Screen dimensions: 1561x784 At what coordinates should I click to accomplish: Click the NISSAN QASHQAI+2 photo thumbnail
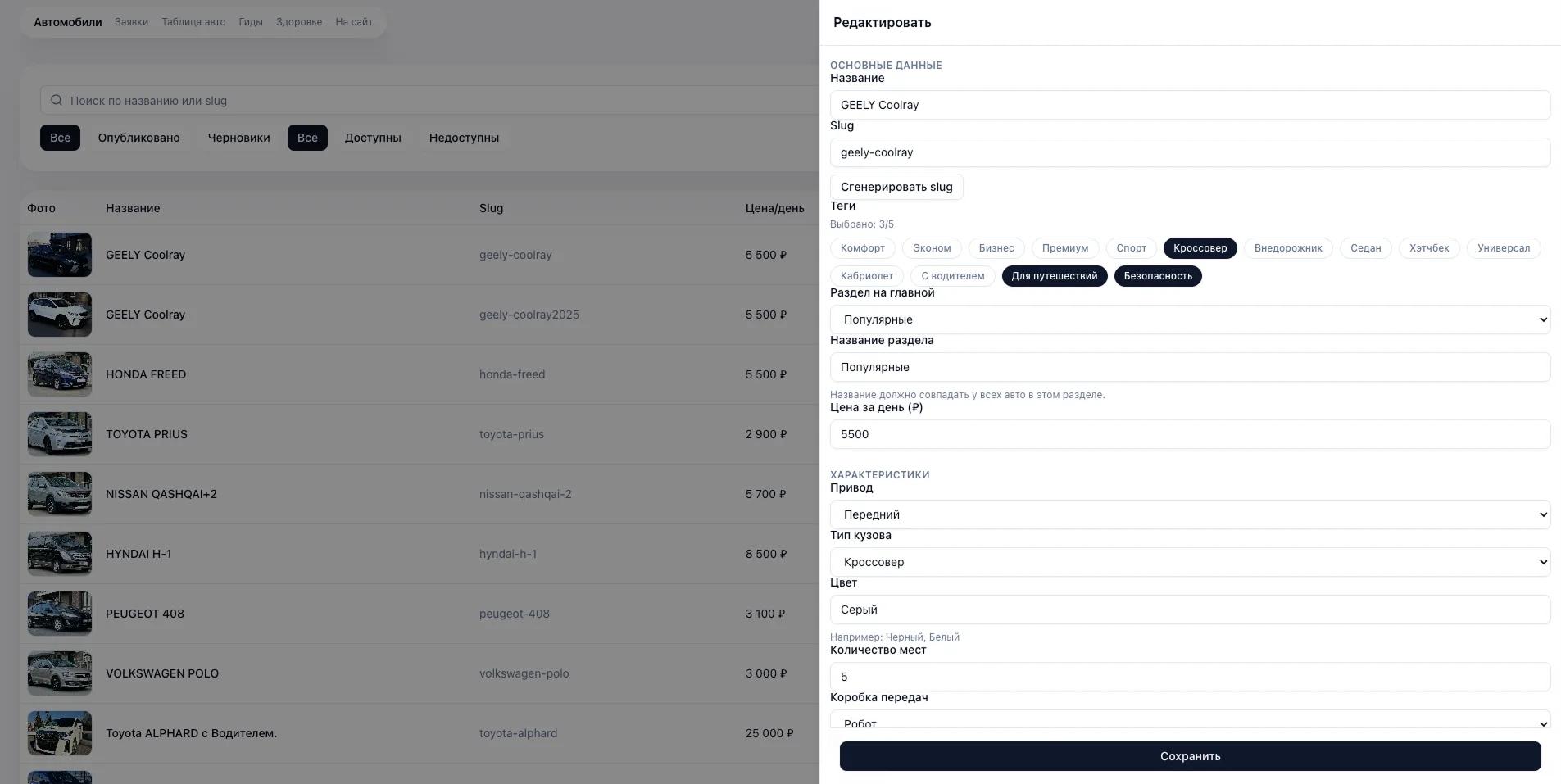[x=60, y=494]
